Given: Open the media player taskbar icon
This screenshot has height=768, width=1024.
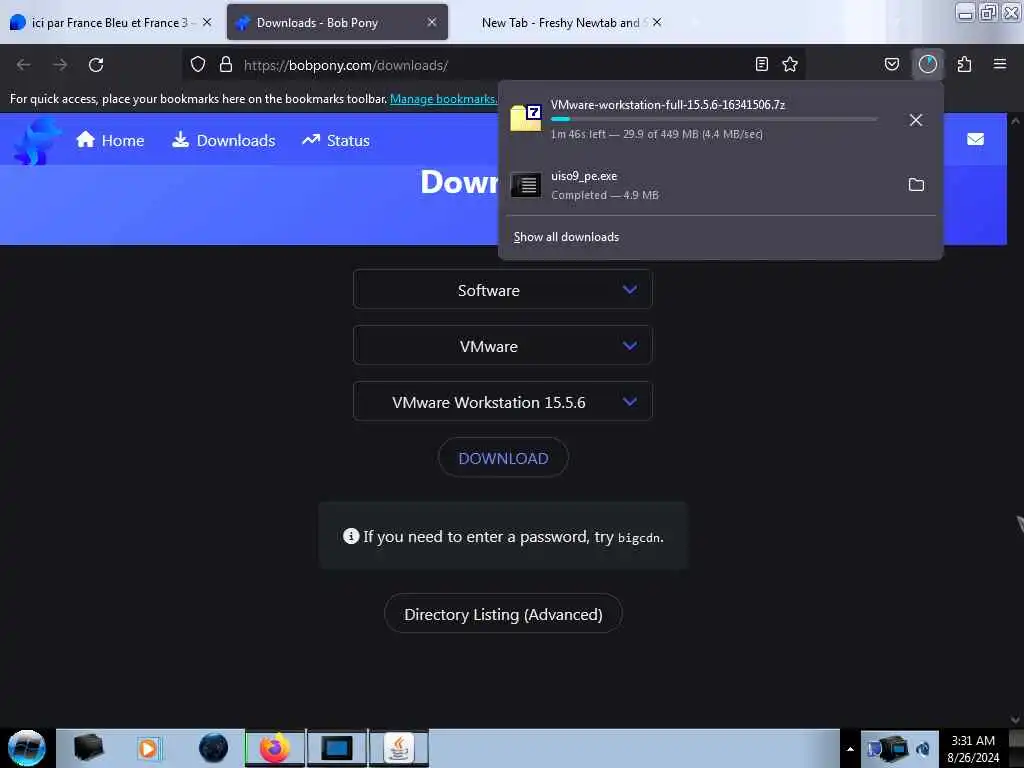Looking at the screenshot, I should [149, 748].
